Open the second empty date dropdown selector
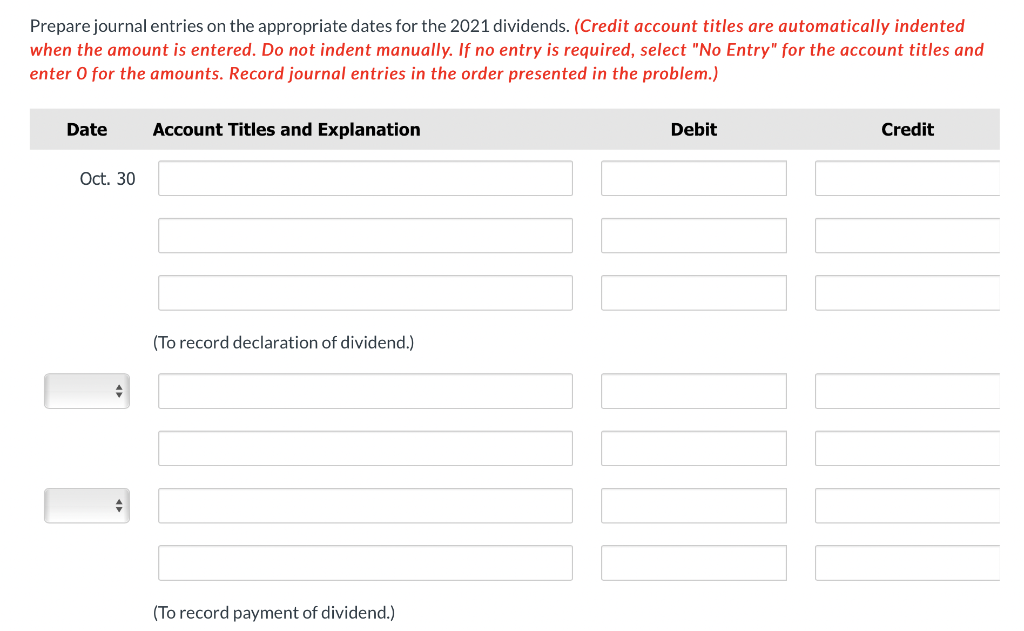The width and height of the screenshot is (1024, 631). (87, 505)
